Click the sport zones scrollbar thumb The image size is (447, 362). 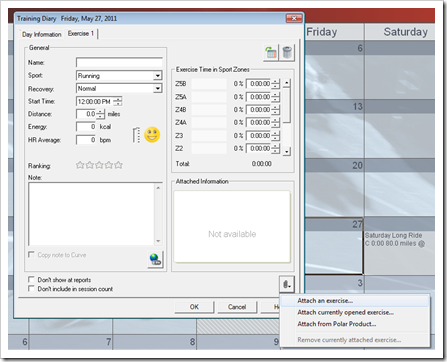coord(287,106)
